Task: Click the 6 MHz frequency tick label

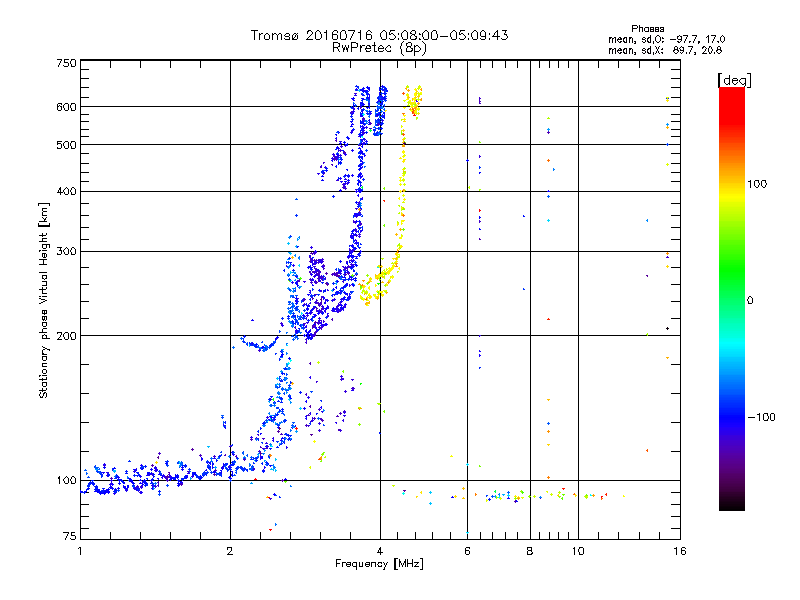Action: coord(467,551)
